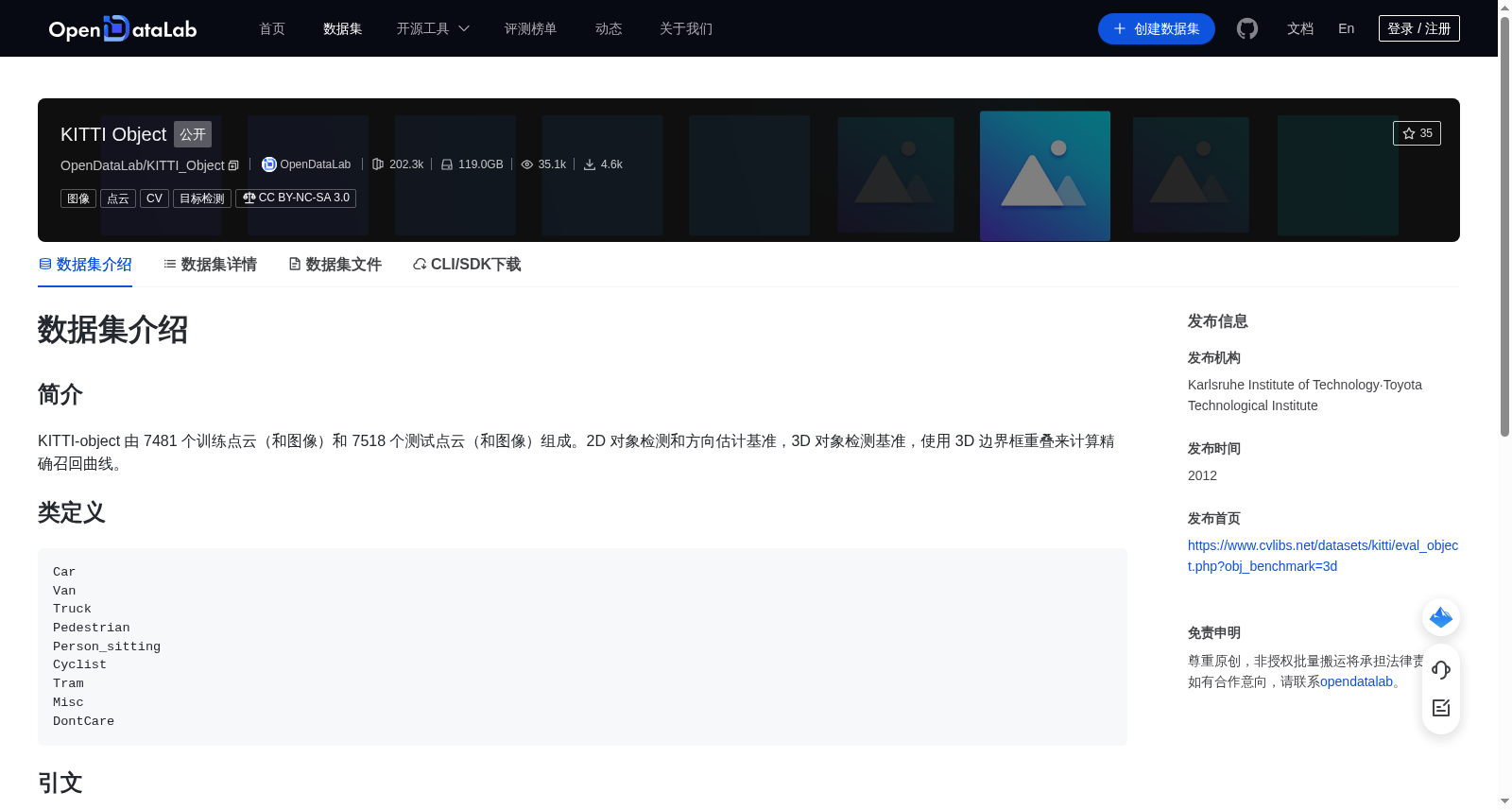Open the headset customer support icon
This screenshot has width=1512, height=810.
pos(1441,670)
